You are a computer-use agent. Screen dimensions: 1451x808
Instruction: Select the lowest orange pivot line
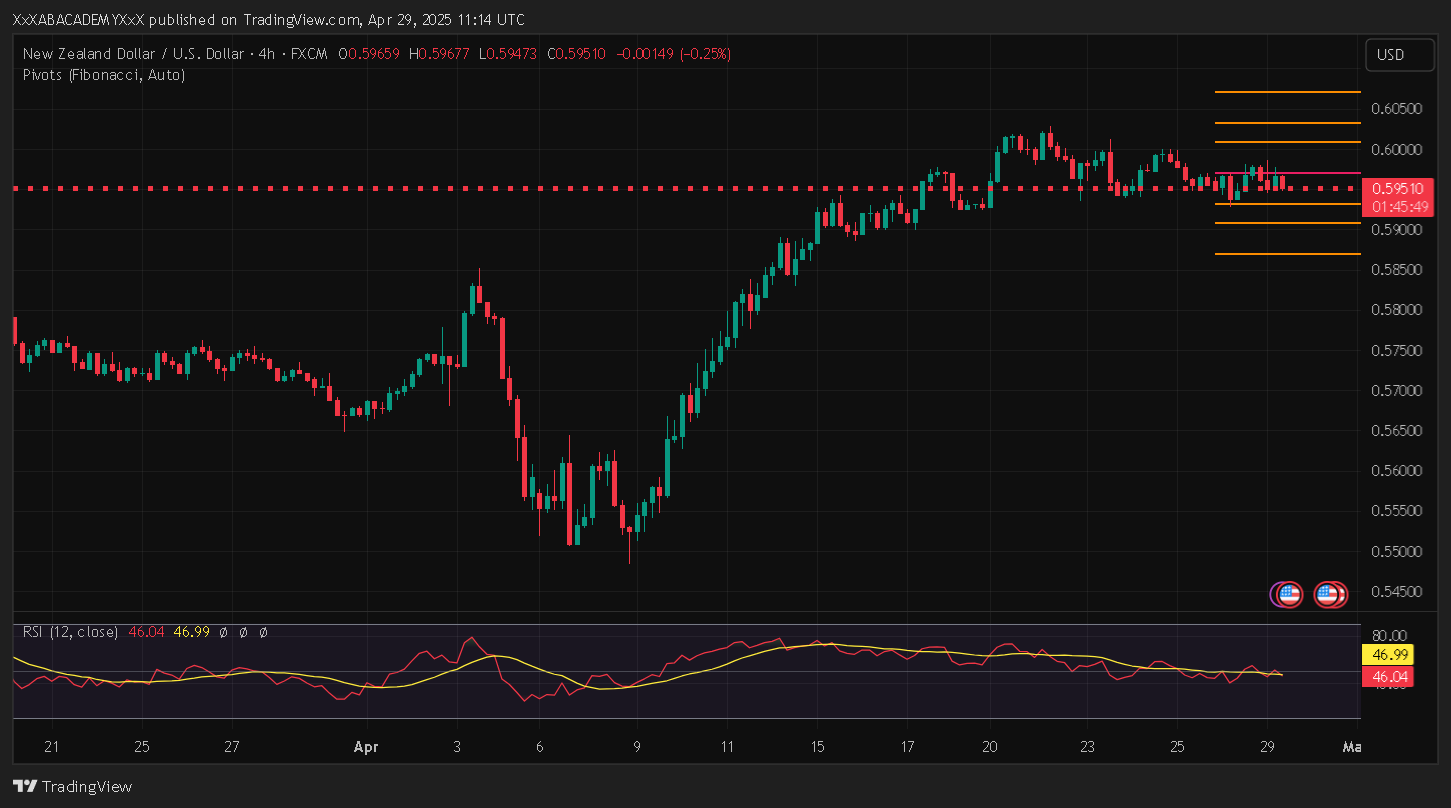point(1273,254)
